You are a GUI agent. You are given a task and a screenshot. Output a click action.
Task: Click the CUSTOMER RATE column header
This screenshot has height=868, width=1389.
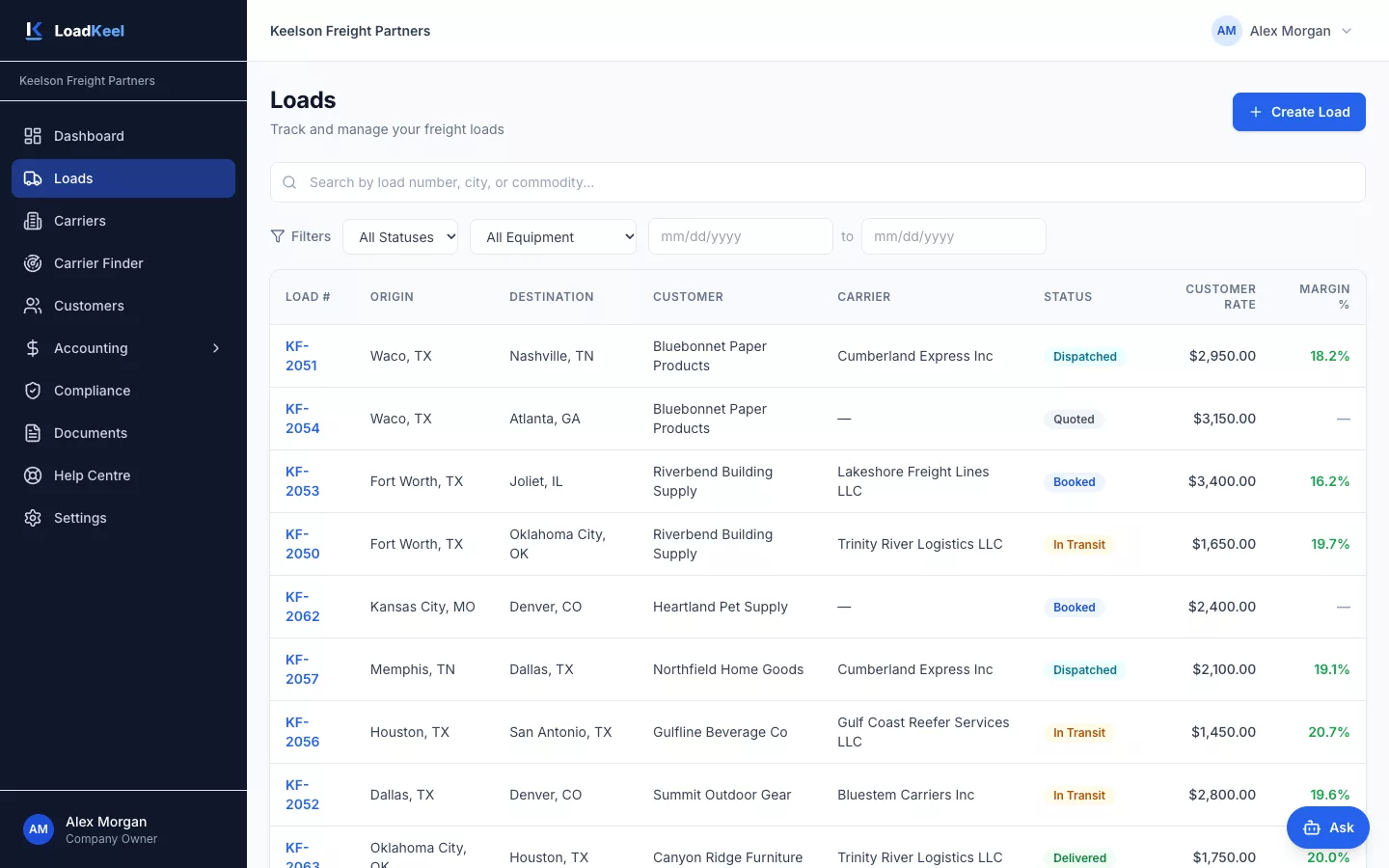coord(1221,297)
